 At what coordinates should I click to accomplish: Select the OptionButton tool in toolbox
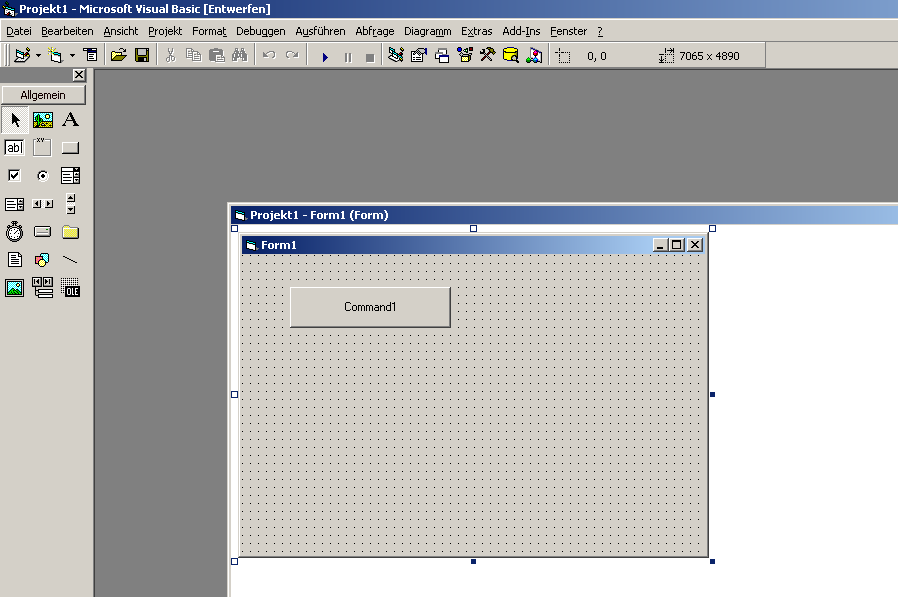point(43,175)
